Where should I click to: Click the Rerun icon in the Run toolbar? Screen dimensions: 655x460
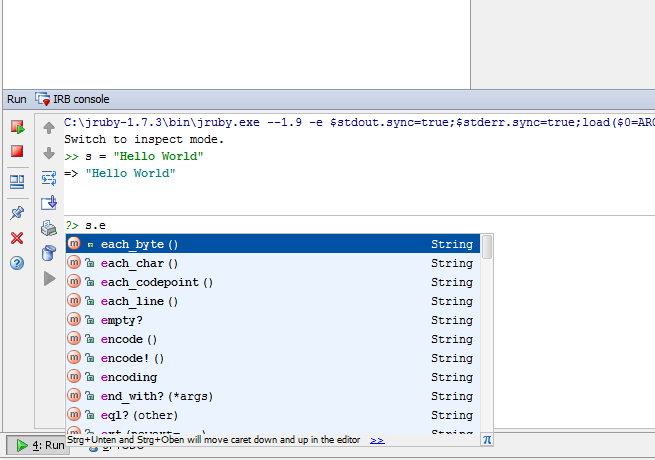click(17, 127)
